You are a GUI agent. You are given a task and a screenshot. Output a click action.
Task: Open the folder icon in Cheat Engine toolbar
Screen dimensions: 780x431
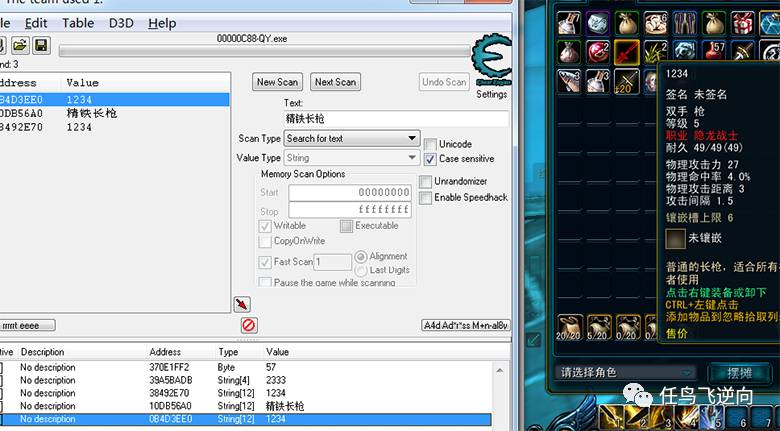coord(20,46)
